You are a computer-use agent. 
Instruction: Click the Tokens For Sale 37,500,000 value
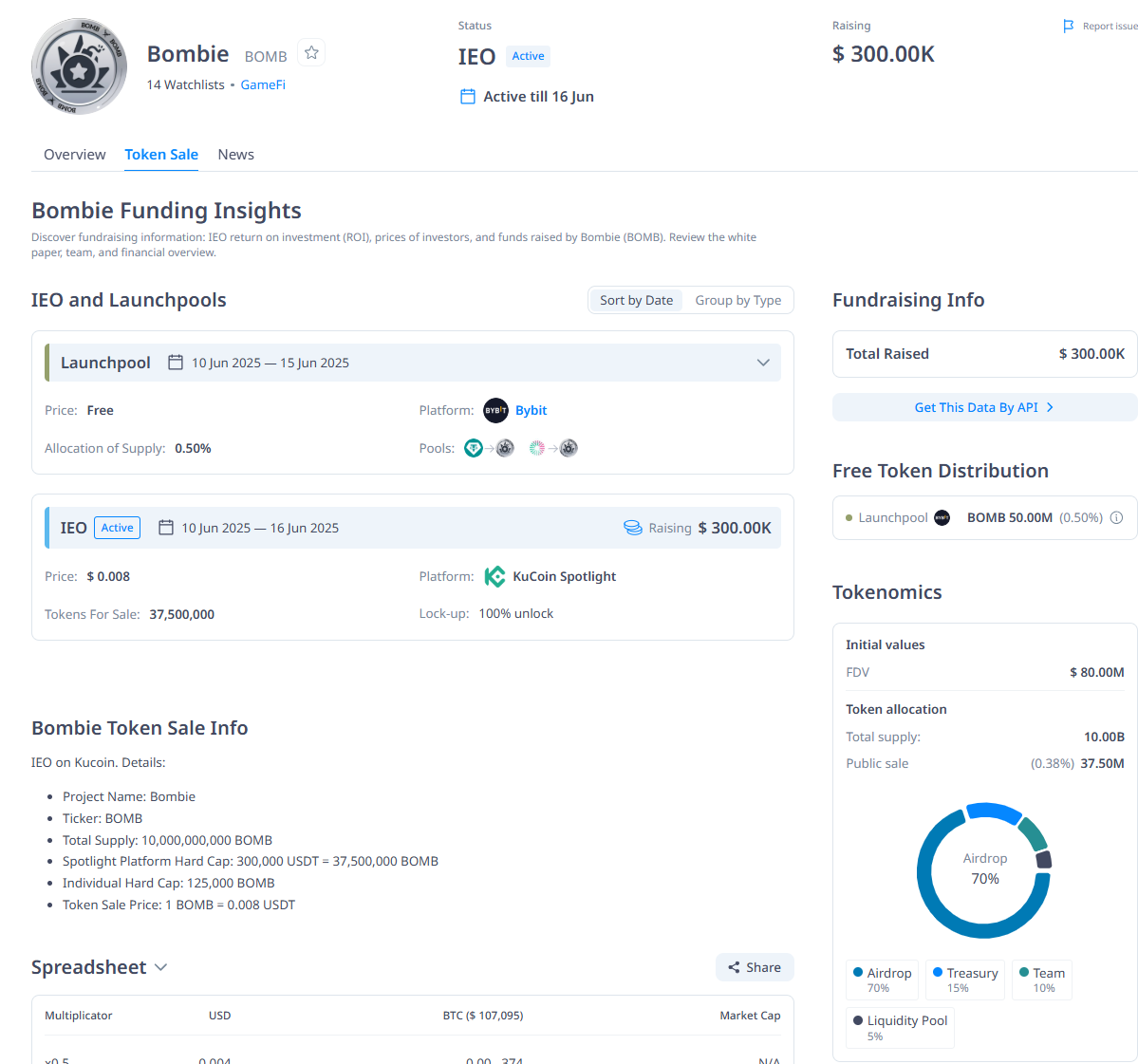click(182, 614)
